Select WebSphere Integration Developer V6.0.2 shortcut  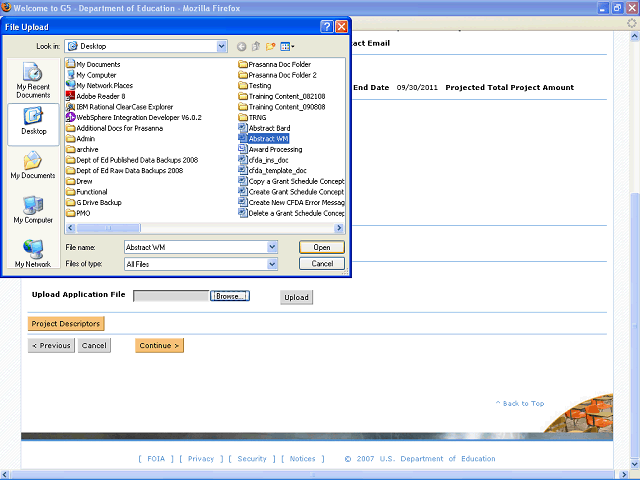click(x=133, y=118)
